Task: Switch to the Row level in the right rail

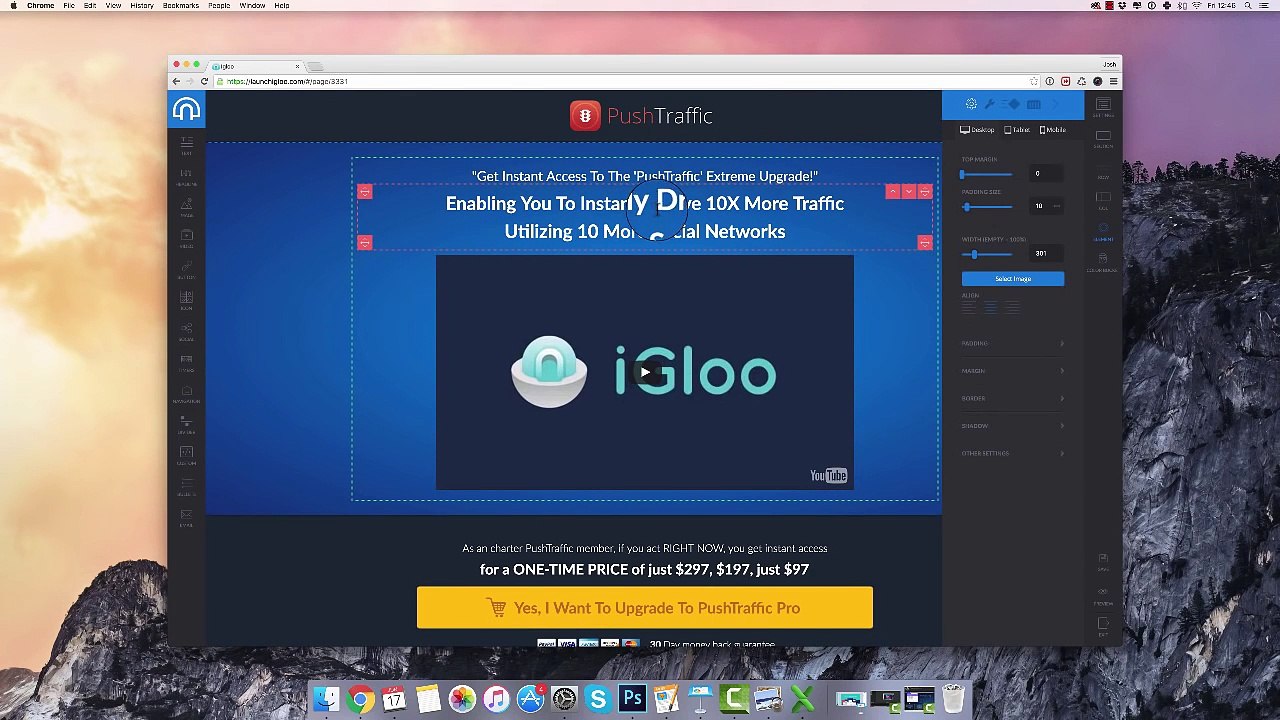Action: [1103, 171]
